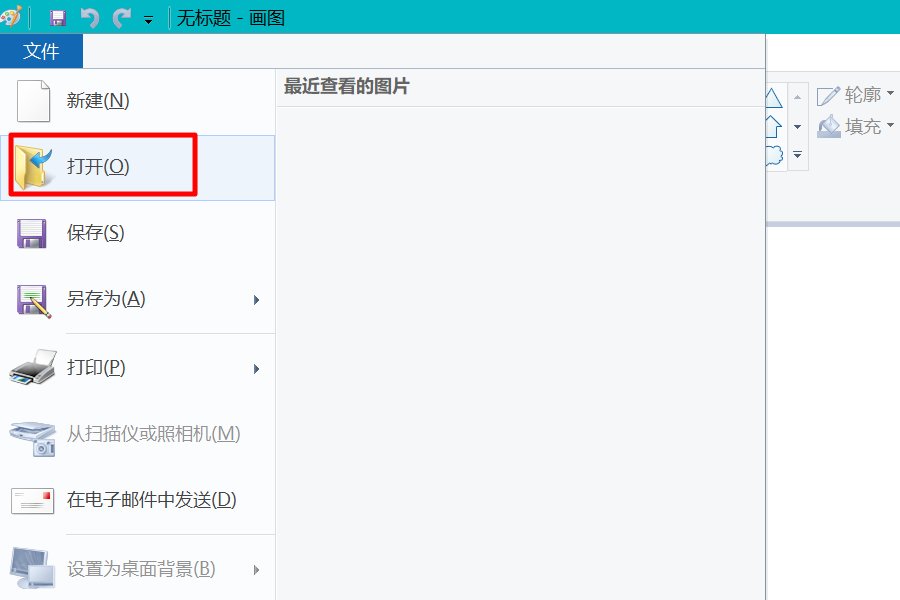
Task: Expand the 另存为 submenu arrow
Action: pos(257,300)
